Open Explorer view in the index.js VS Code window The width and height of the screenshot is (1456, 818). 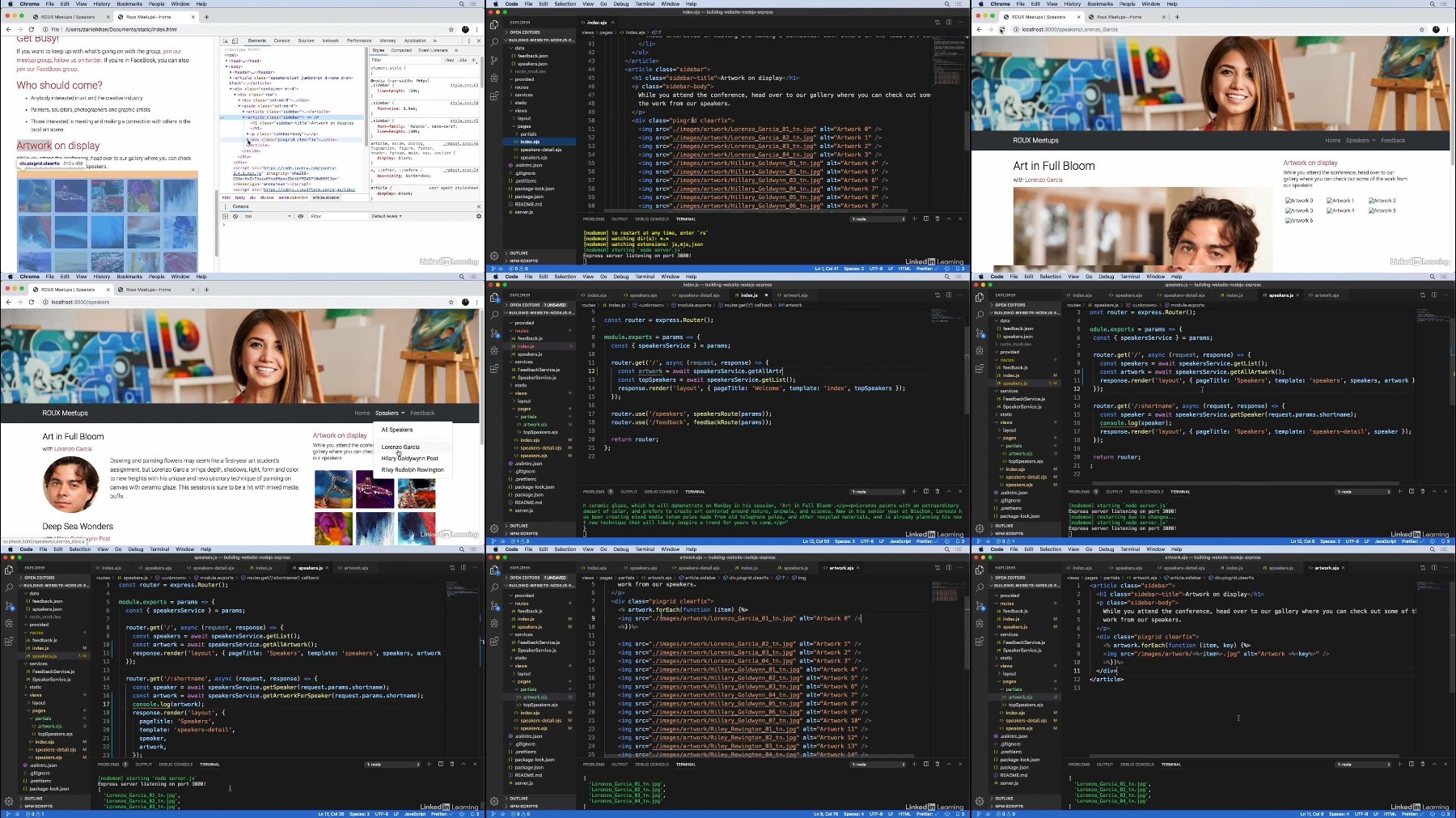coord(494,297)
